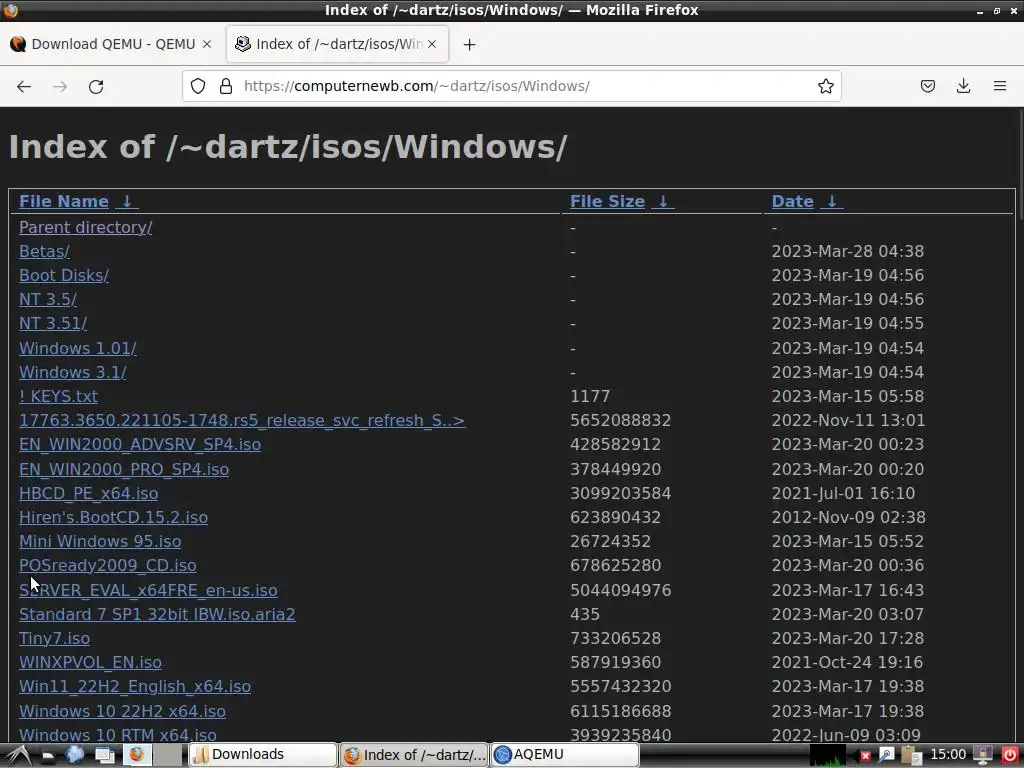Screen dimensions: 1024x768
Task: Download Win11_22H2_English_x64.iso
Action: click(135, 686)
